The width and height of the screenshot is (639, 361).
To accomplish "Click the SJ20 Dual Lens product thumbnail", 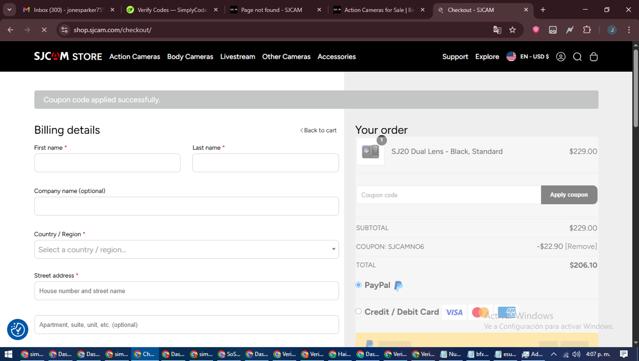I will tap(370, 152).
